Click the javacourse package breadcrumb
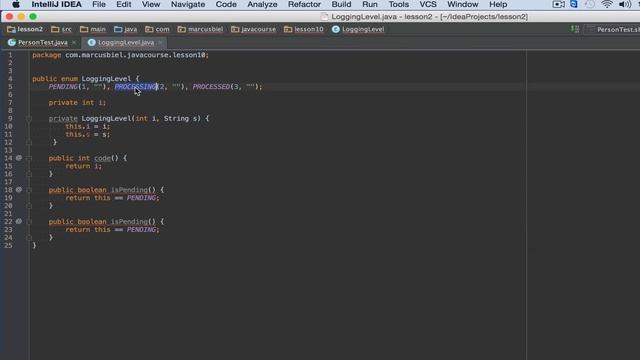Screen dimensions: 640x360 (x=253, y=29)
